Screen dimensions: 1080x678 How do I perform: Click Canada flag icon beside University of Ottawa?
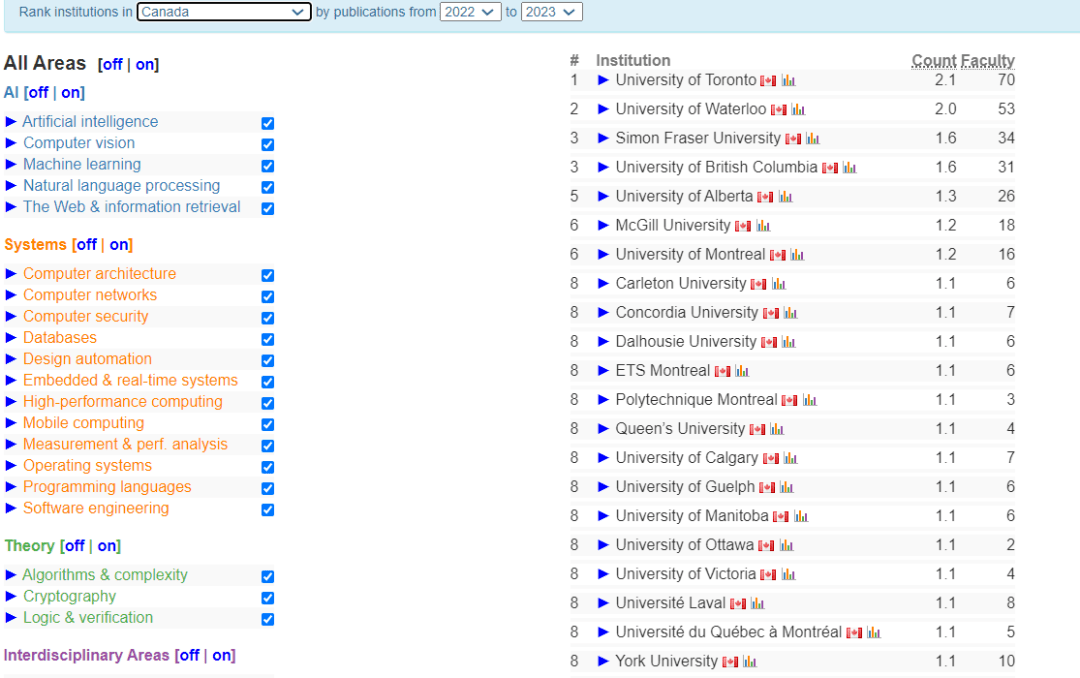[766, 546]
